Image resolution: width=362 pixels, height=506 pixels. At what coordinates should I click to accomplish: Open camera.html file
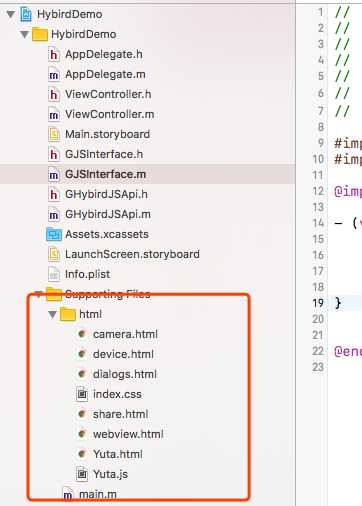125,334
